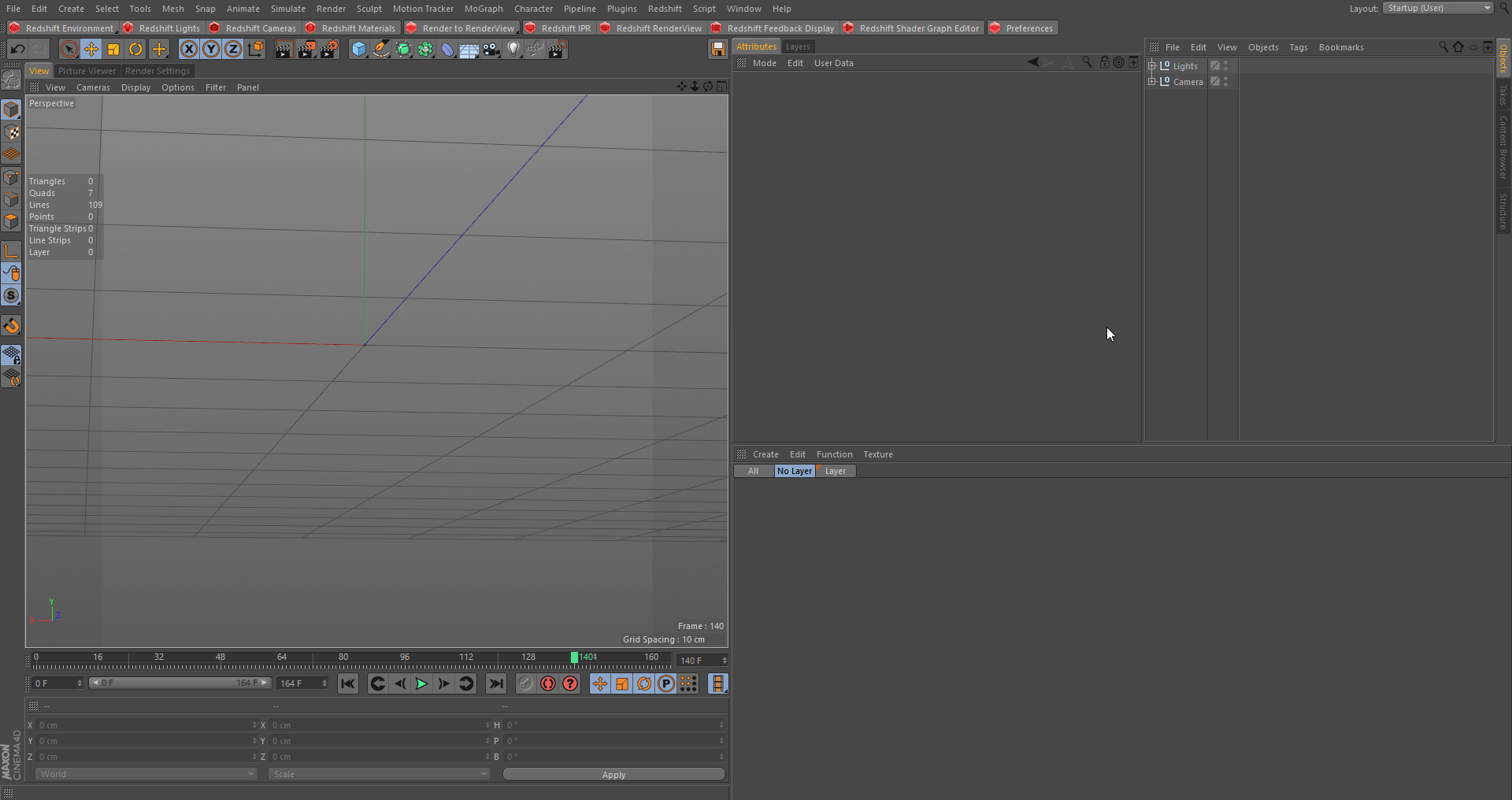The width and height of the screenshot is (1512, 800).
Task: Add a Cube primitive object
Action: (359, 50)
